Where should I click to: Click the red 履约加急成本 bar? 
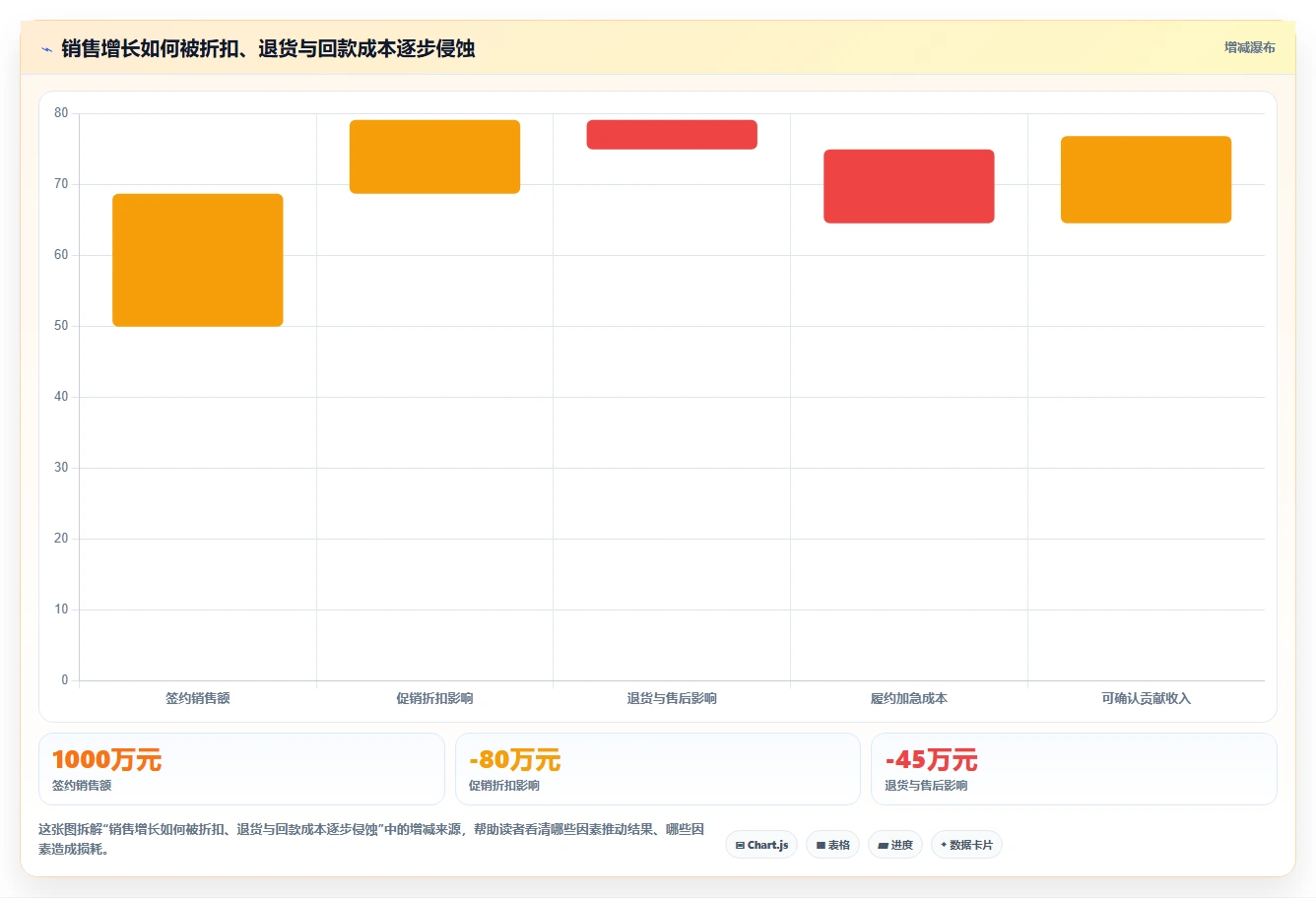909,186
